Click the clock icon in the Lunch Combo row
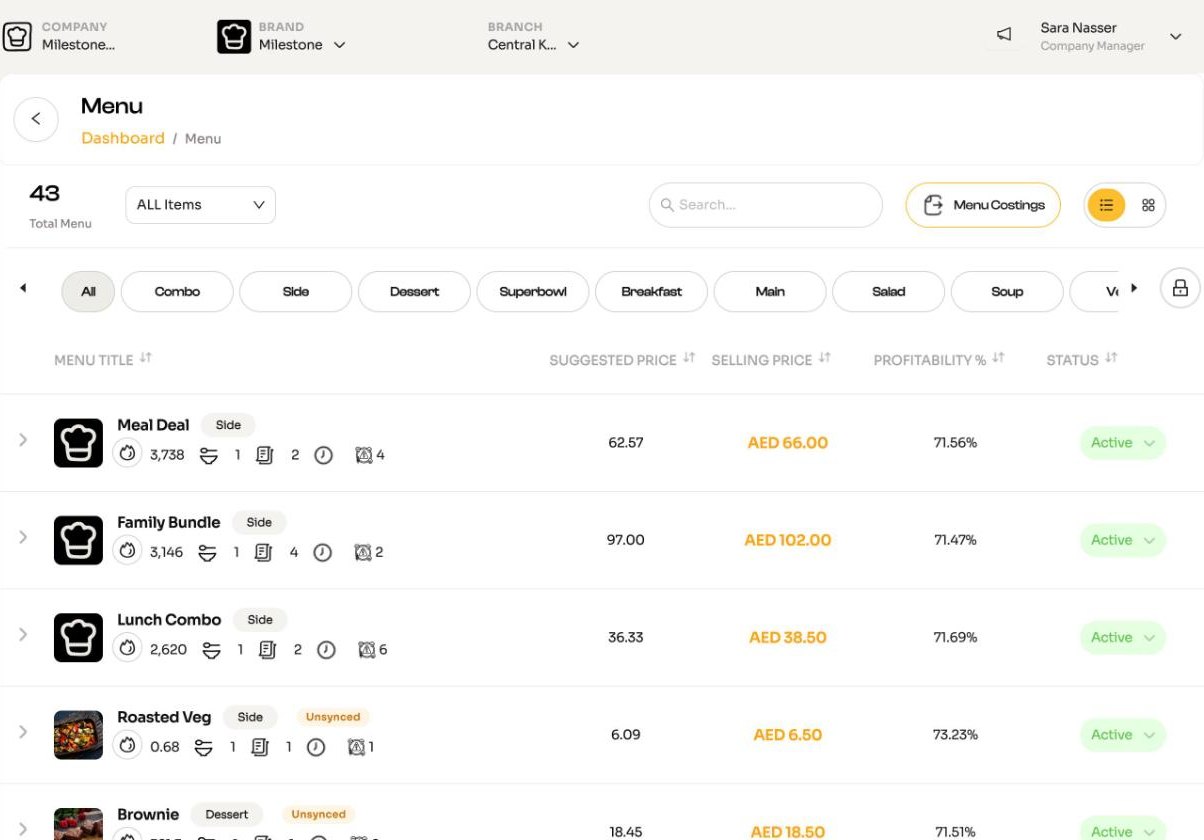The width and height of the screenshot is (1204, 840). coord(326,650)
